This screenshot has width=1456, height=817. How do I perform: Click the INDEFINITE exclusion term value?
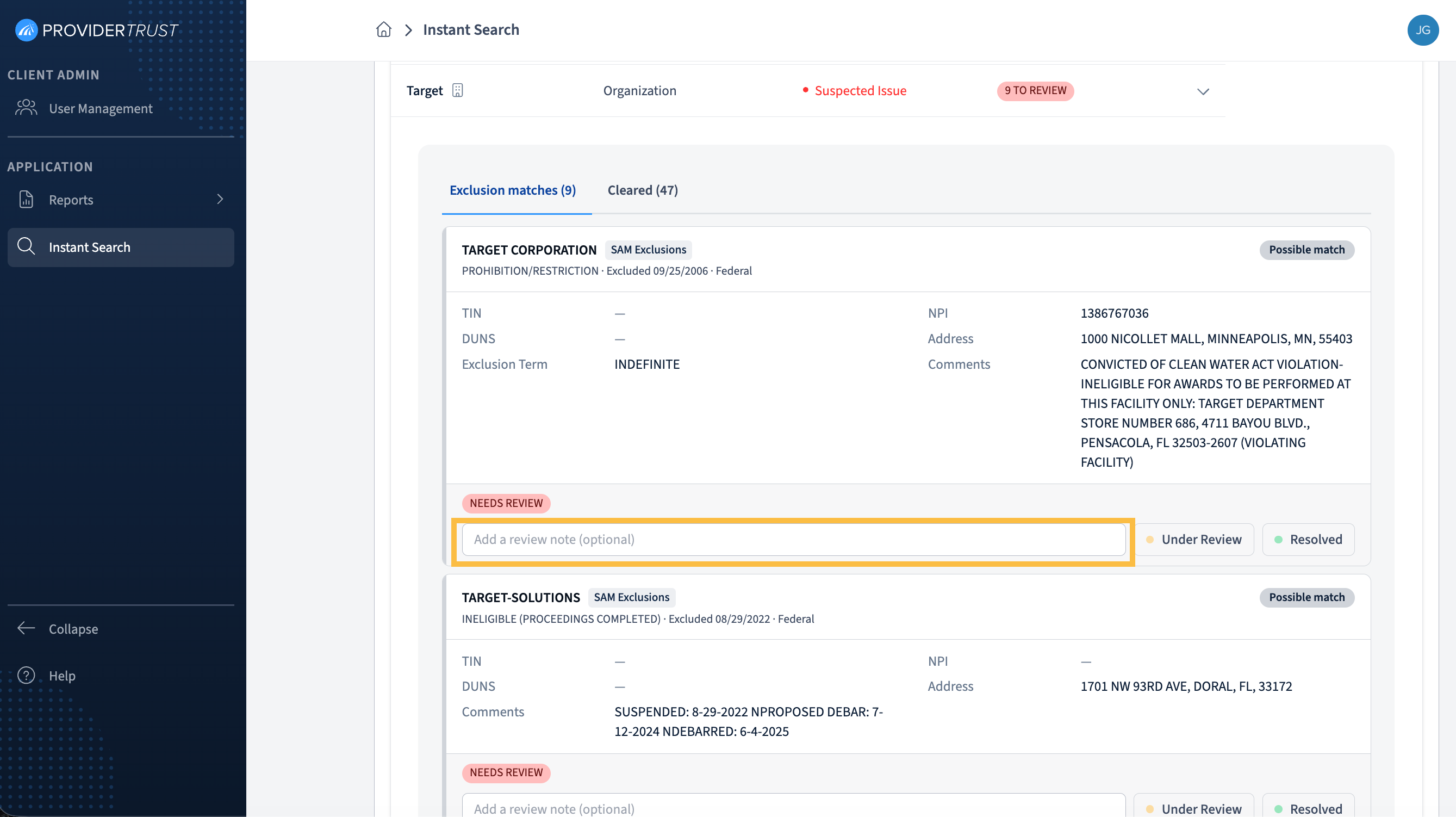647,364
